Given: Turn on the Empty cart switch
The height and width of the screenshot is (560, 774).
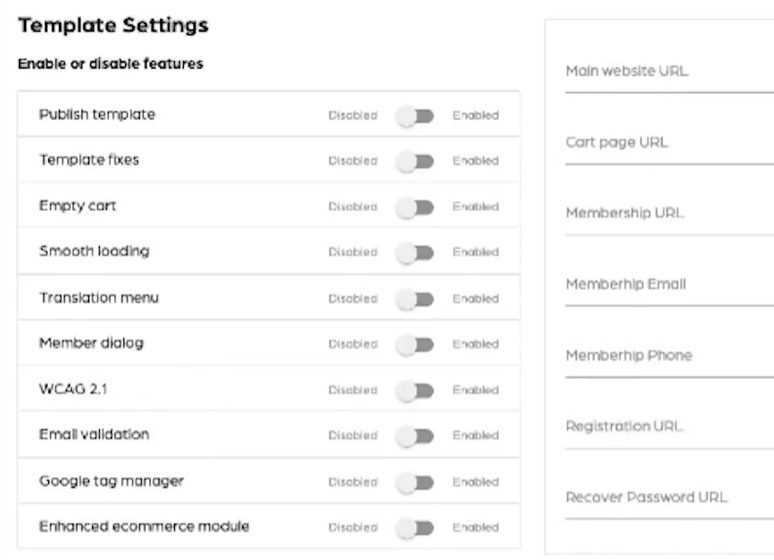Looking at the screenshot, I should [415, 207].
